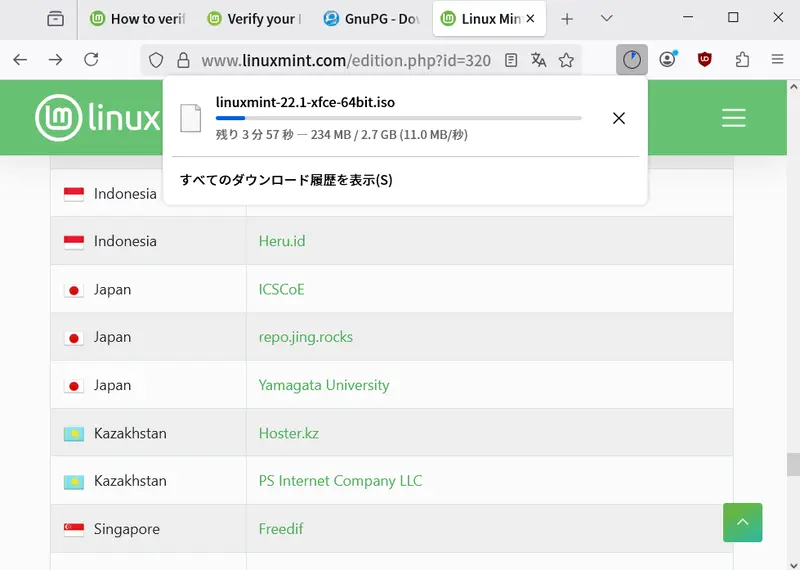800x570 pixels.
Task: Click the Singapore flag icon
Action: point(73,530)
